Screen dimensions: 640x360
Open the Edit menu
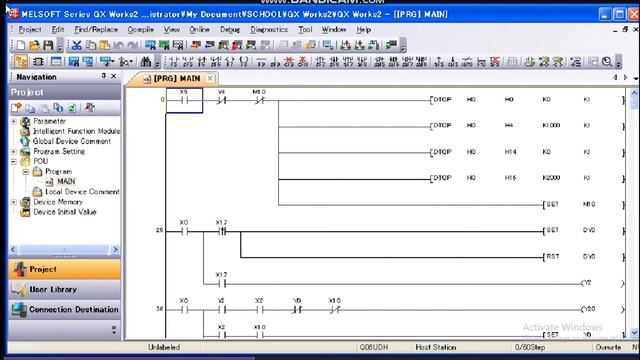click(58, 29)
